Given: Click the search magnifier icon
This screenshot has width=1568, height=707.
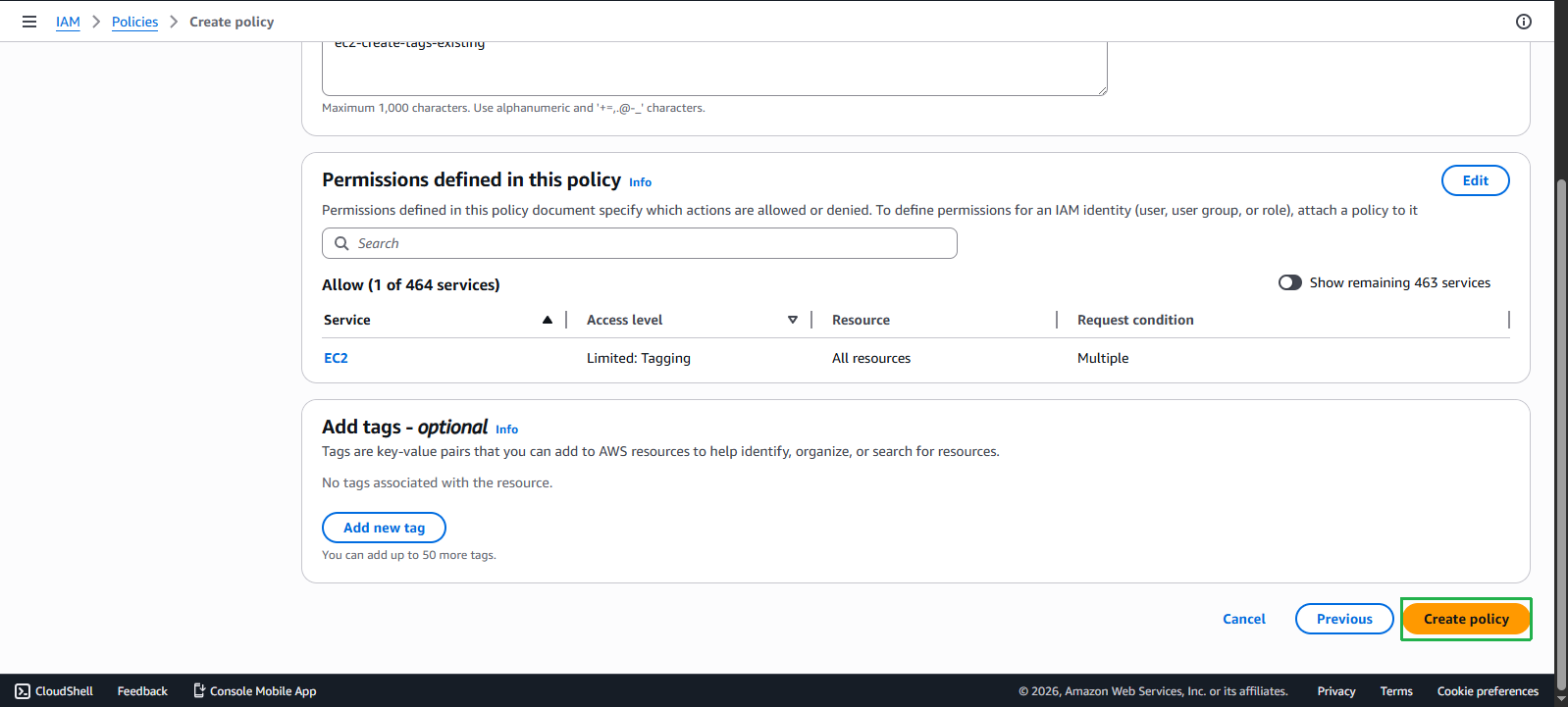Looking at the screenshot, I should click(x=341, y=243).
